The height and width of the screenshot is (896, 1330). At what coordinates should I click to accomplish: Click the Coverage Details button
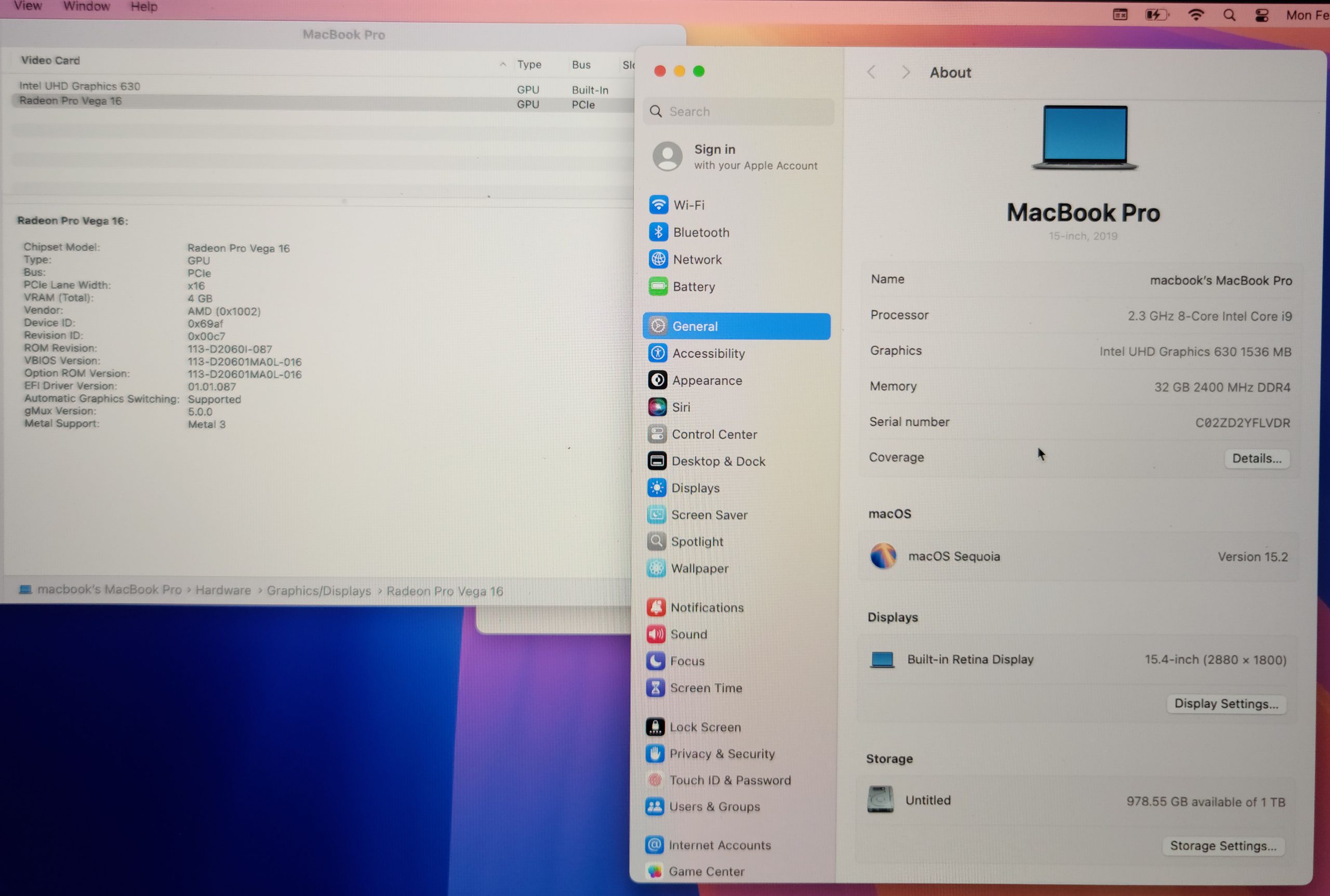1256,458
